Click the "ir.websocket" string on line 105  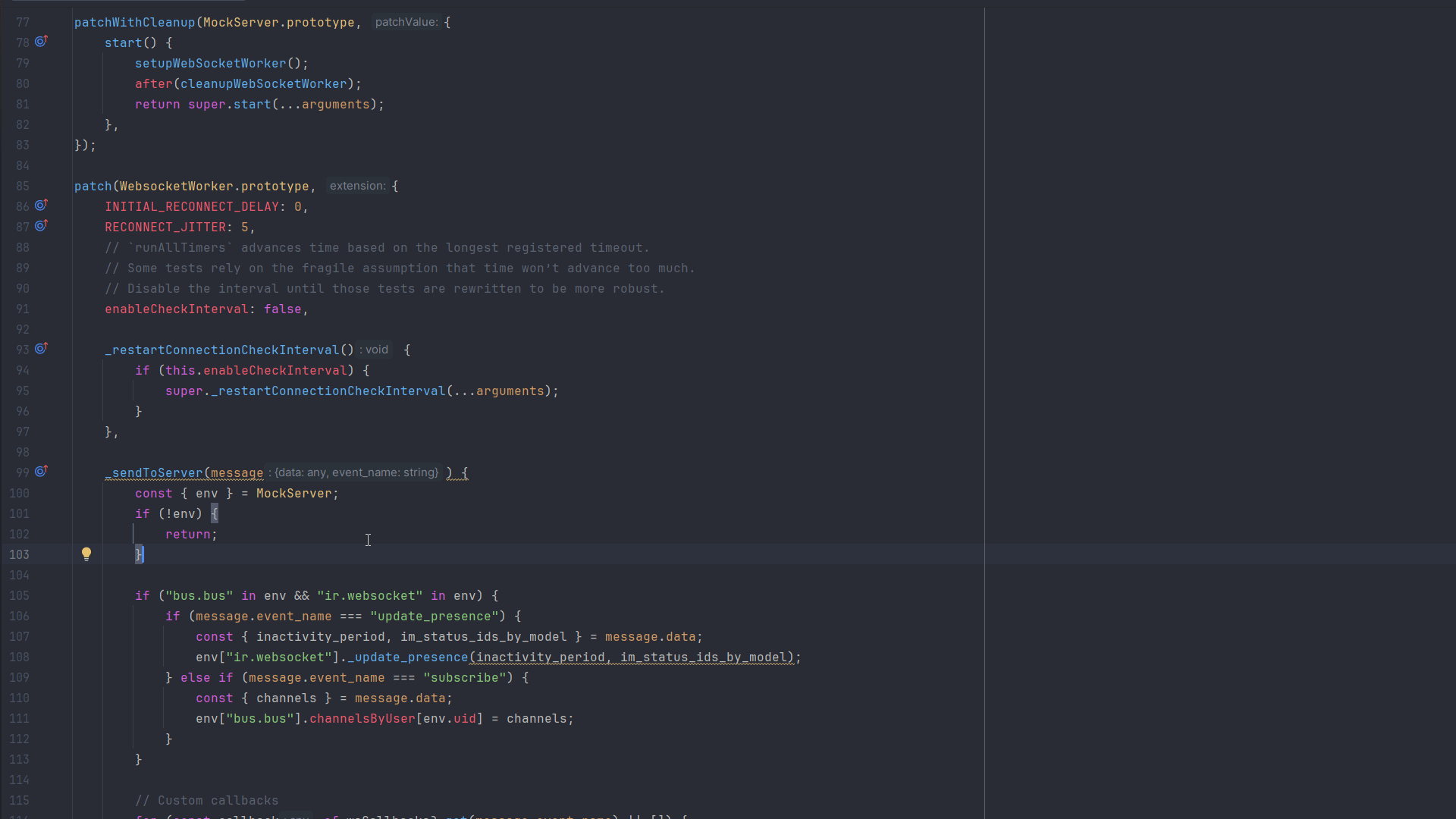(x=370, y=596)
